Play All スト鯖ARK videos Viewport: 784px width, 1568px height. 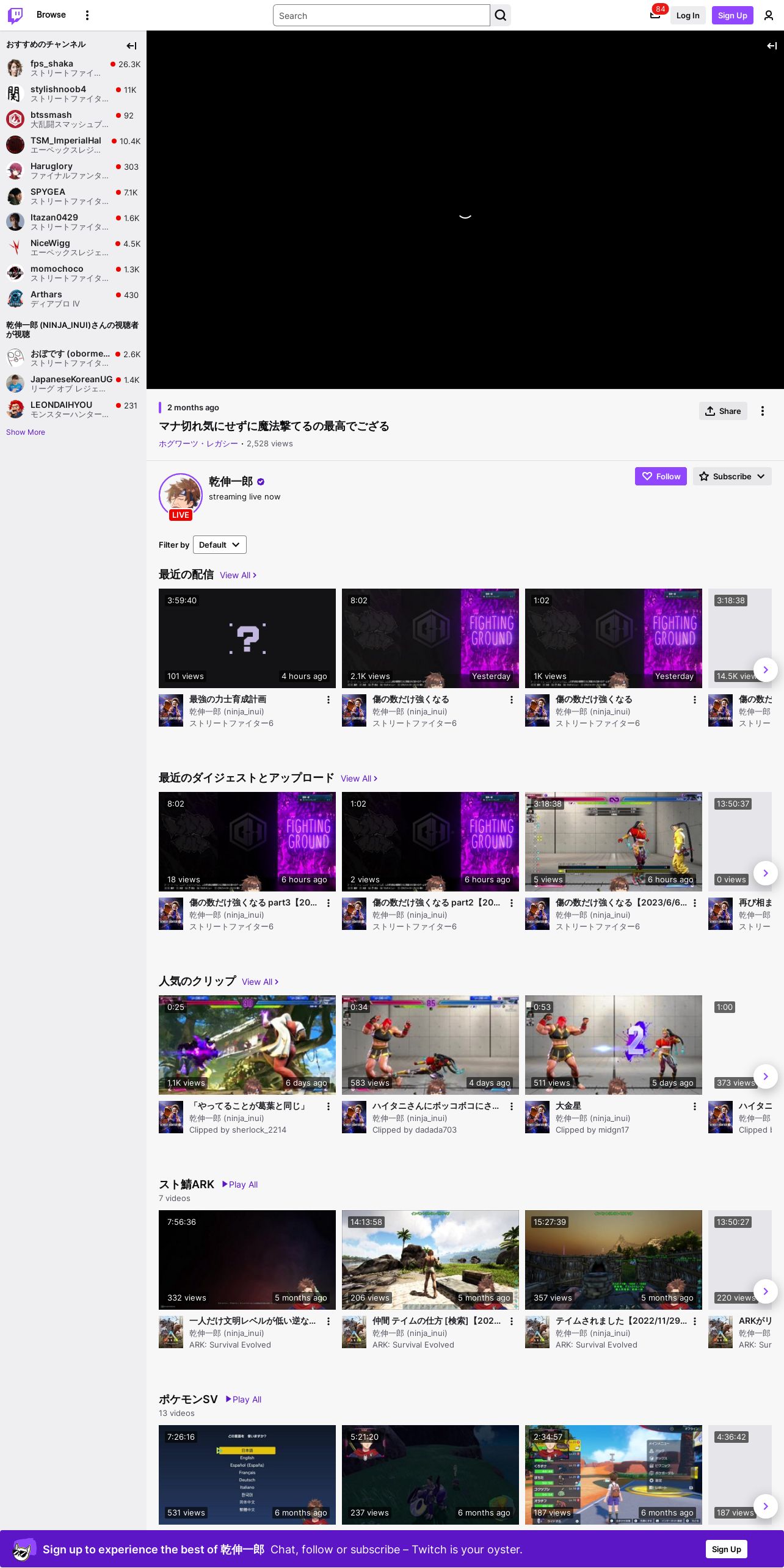pos(240,1185)
